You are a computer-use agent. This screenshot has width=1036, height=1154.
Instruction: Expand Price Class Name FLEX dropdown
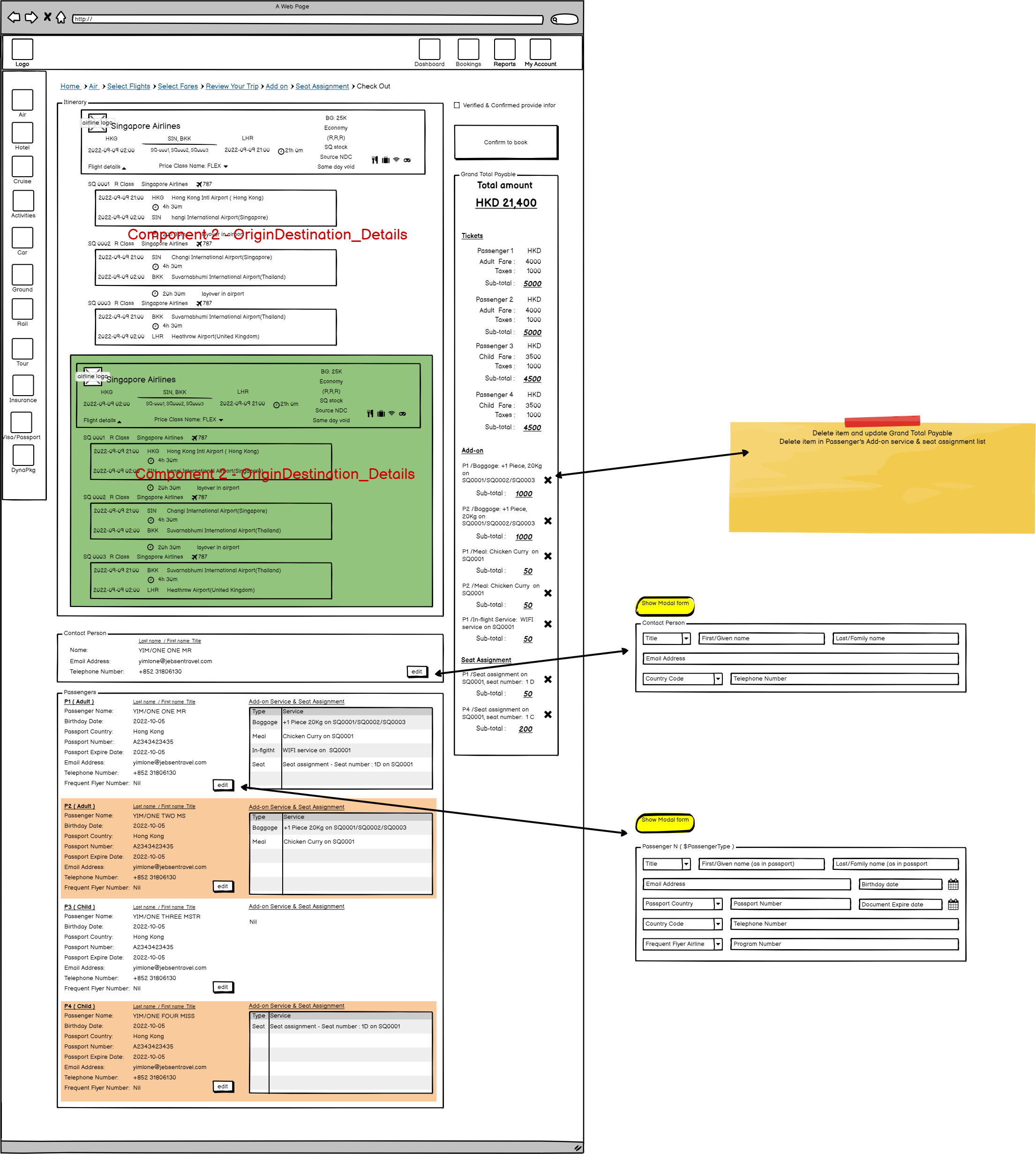226,167
